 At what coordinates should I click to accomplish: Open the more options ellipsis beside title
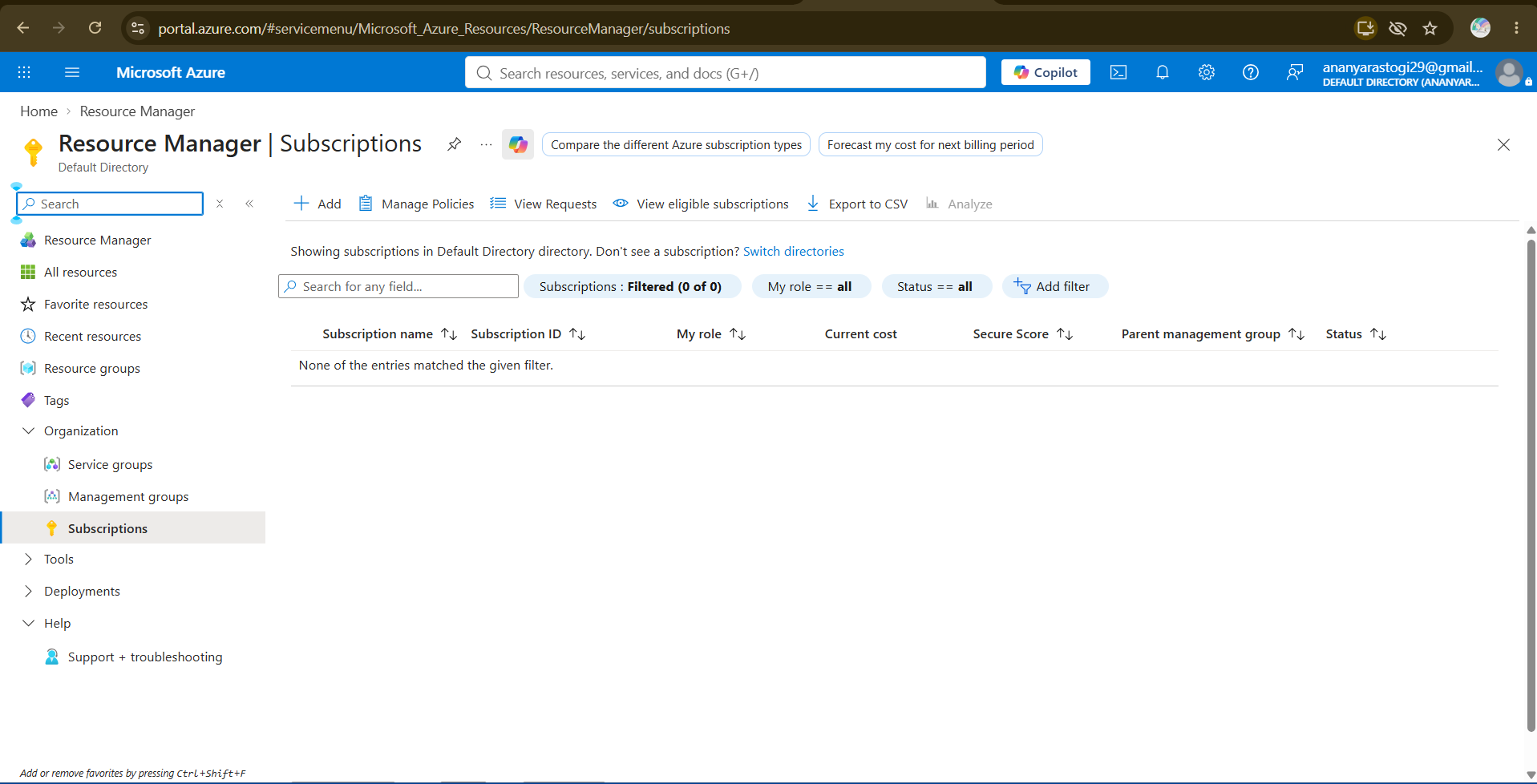pos(486,144)
